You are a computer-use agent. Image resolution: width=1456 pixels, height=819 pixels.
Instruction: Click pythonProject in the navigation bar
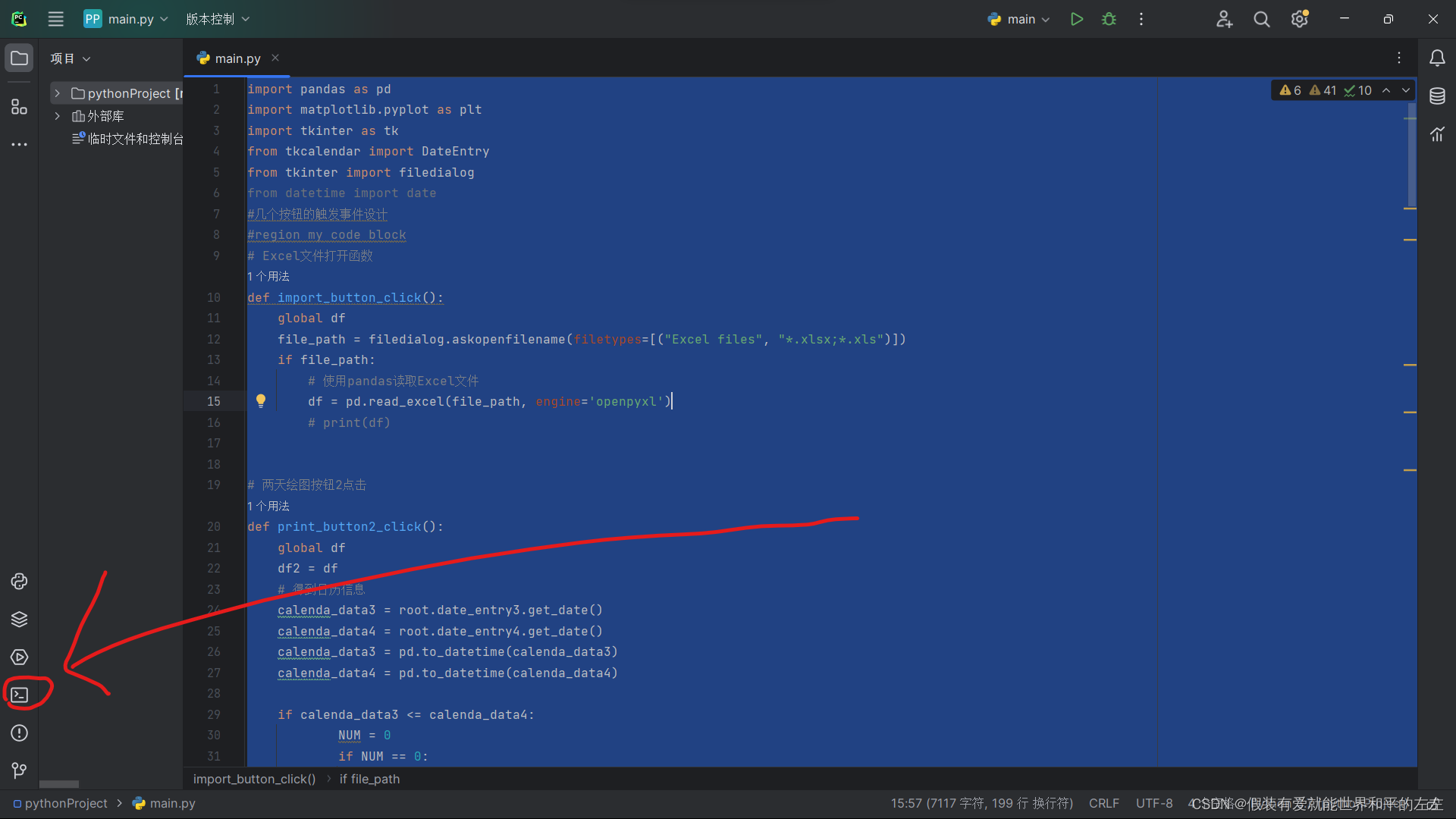click(x=61, y=803)
